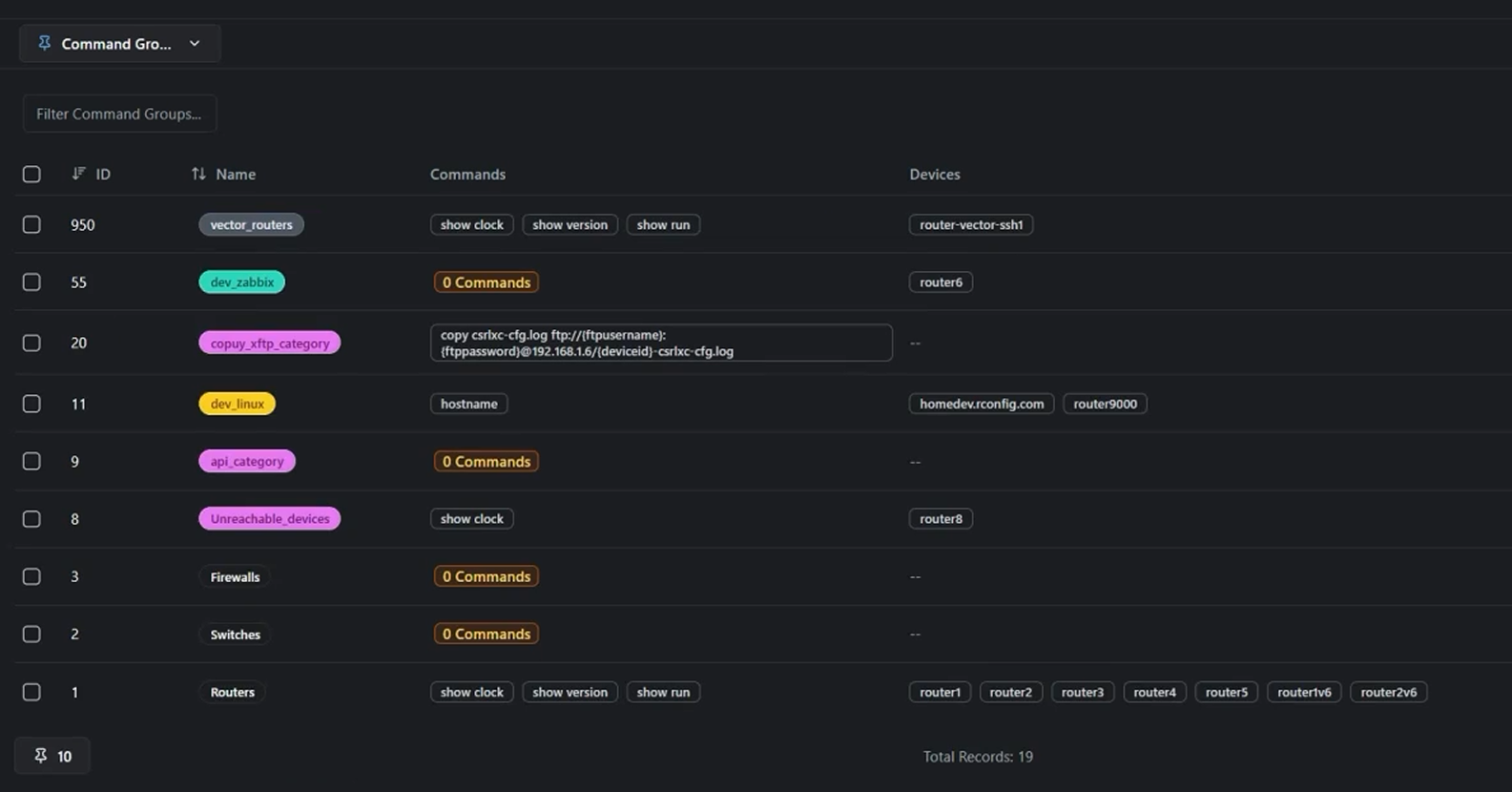Focus the Filter Command Groups search field
The width and height of the screenshot is (1512, 792).
click(x=119, y=114)
